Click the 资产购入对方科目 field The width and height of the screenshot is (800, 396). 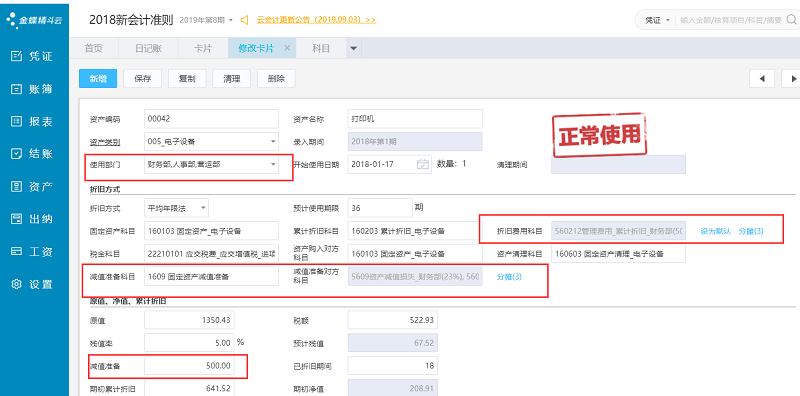tap(415, 254)
